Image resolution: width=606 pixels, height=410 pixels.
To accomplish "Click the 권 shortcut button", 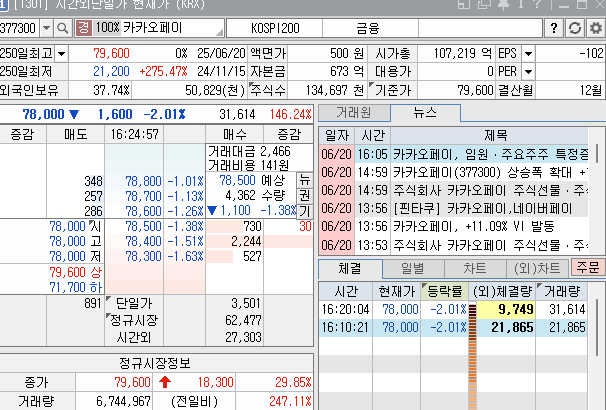I will click(305, 196).
